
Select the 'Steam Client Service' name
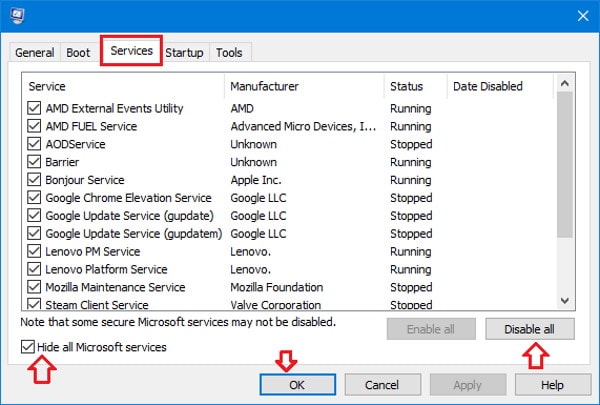tap(97, 305)
